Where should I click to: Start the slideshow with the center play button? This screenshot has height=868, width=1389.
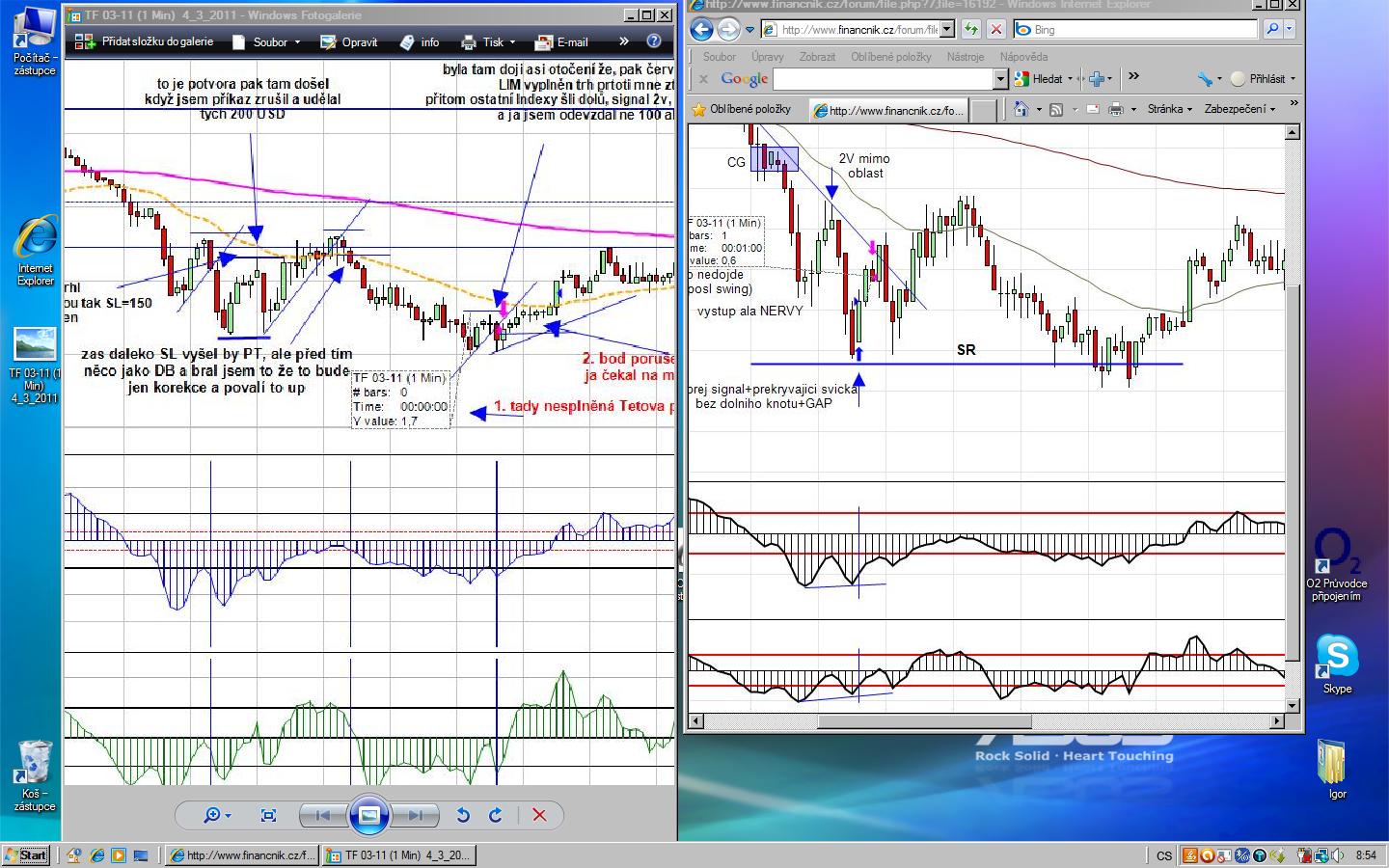tap(368, 815)
